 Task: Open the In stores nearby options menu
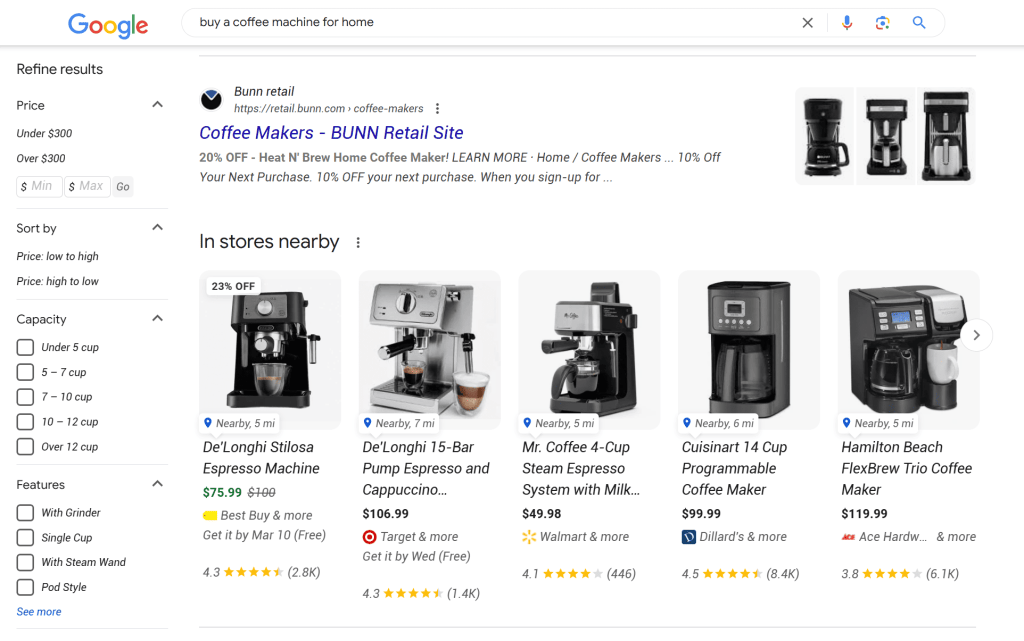pos(358,241)
